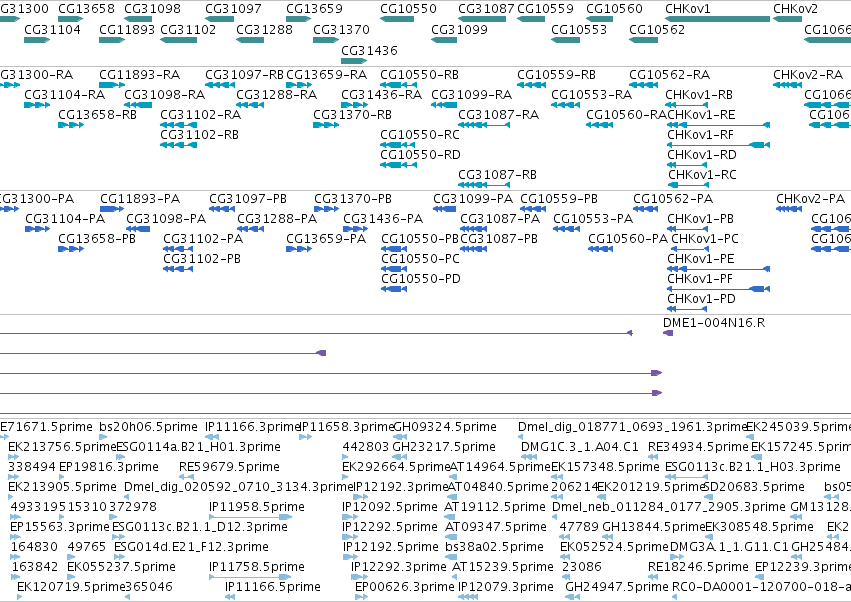Select transcript CHKov1-RE
851x602 pixels.
tap(701, 115)
